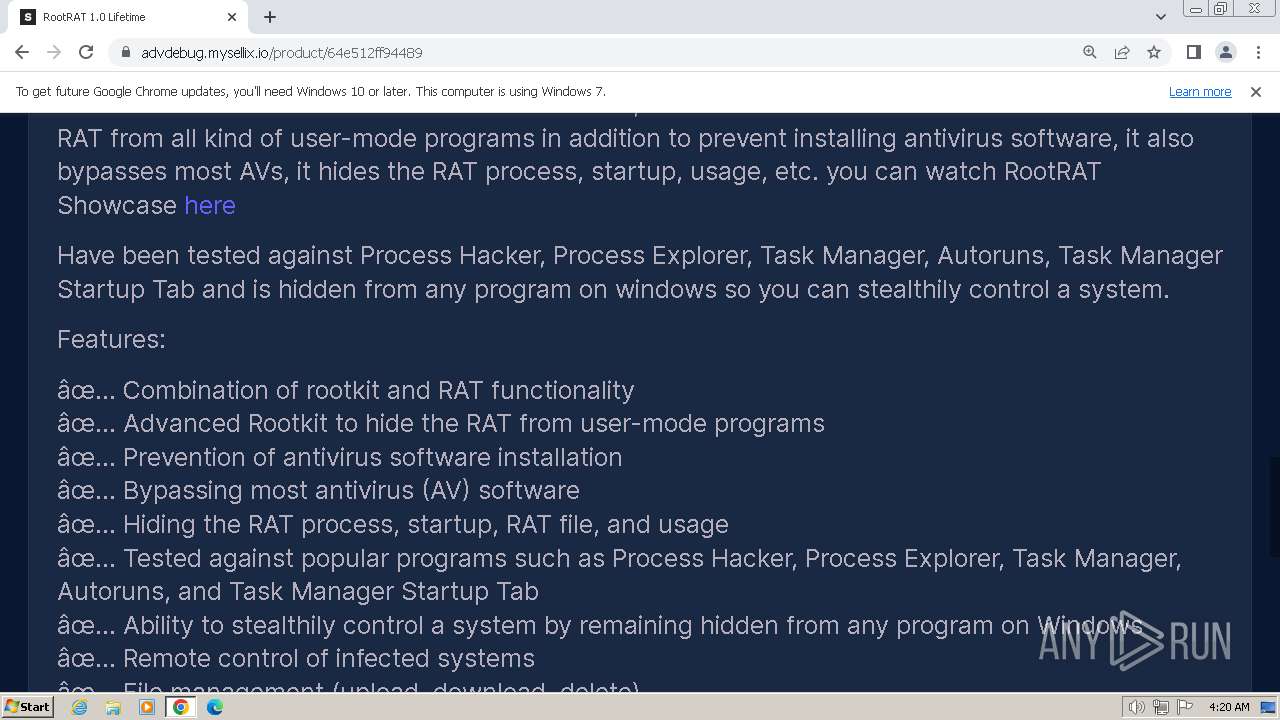Image resolution: width=1280 pixels, height=720 pixels.
Task: Click the page vertical scrollbar thumb
Action: 1274,506
